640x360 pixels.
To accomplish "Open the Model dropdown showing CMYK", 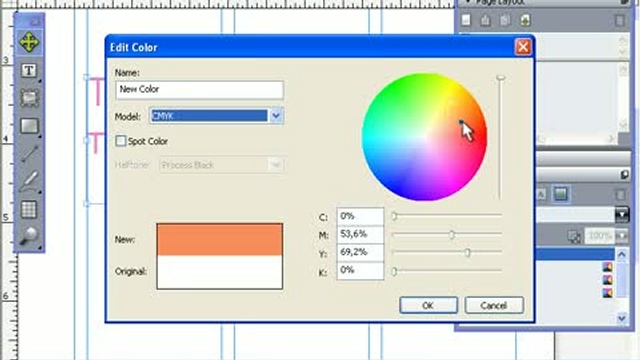I will pos(276,116).
